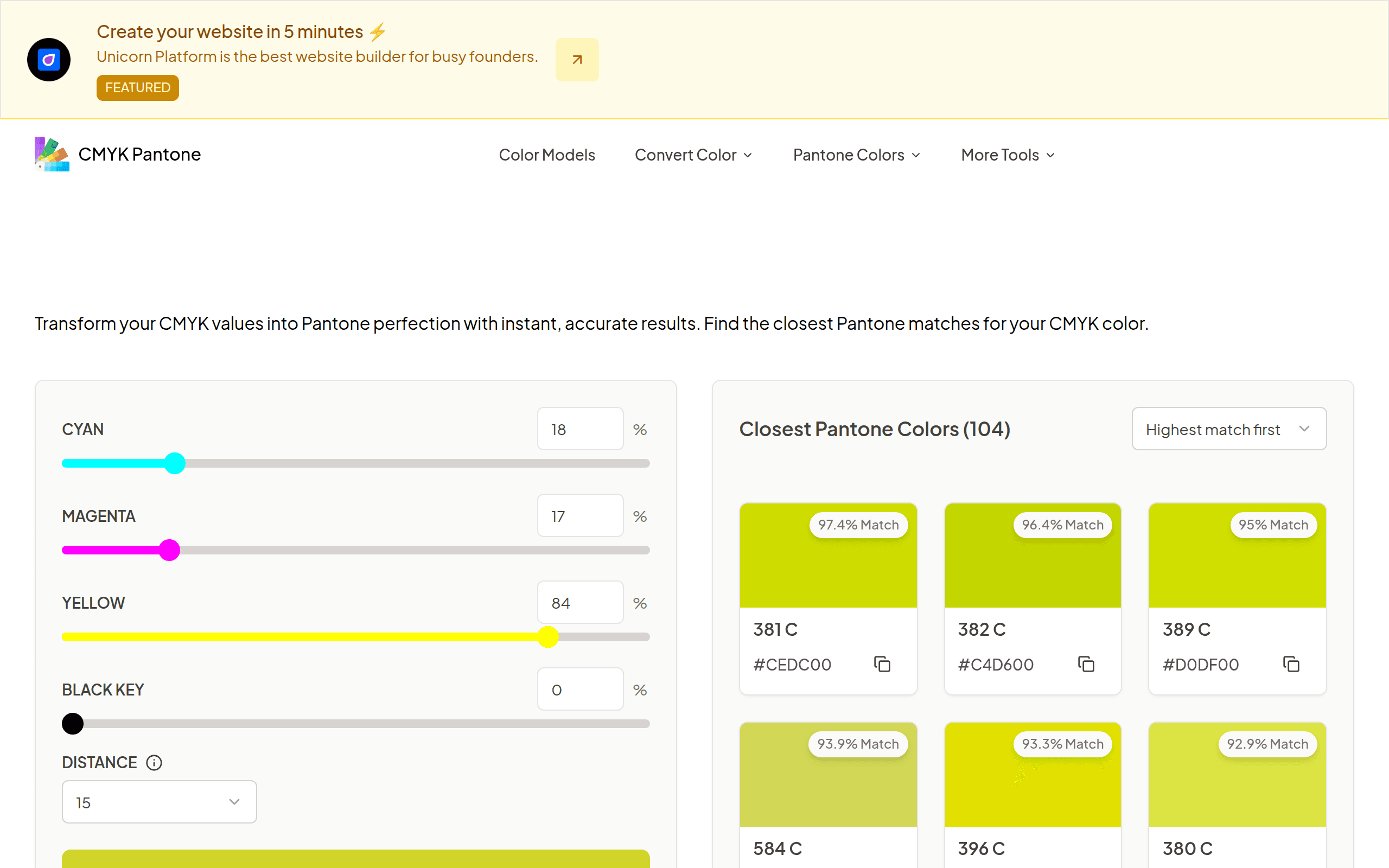This screenshot has height=868, width=1389.
Task: Click the #D0DF00 hex value text
Action: point(1201,665)
